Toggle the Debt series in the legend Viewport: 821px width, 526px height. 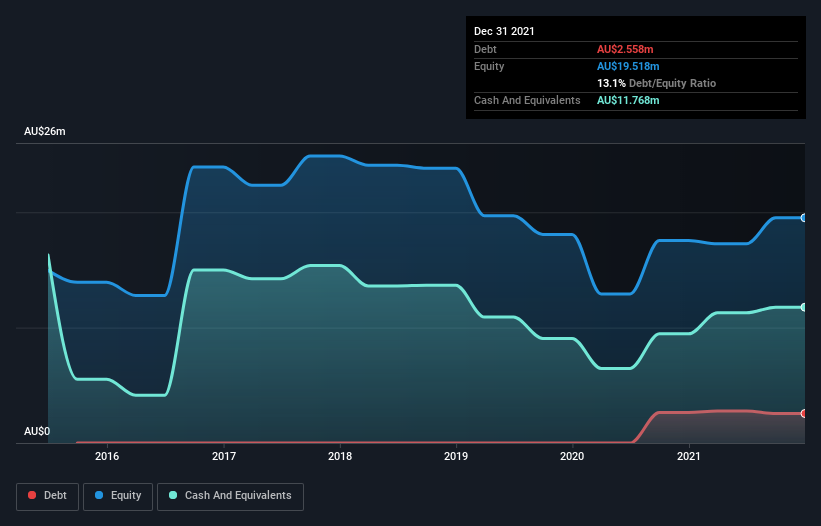pos(47,496)
